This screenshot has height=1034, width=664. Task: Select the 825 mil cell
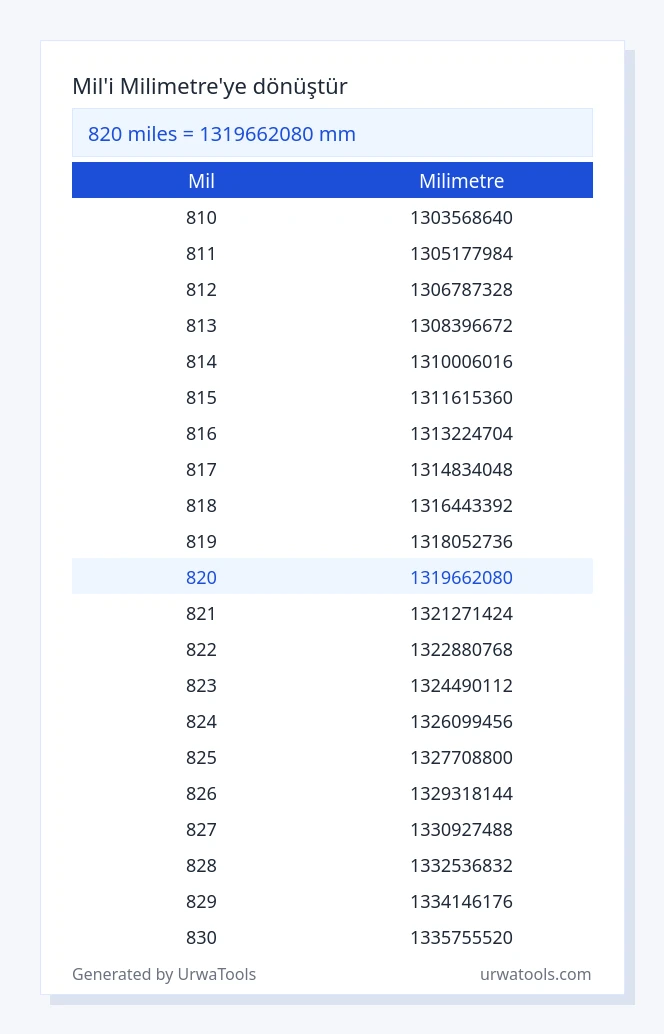[201, 757]
